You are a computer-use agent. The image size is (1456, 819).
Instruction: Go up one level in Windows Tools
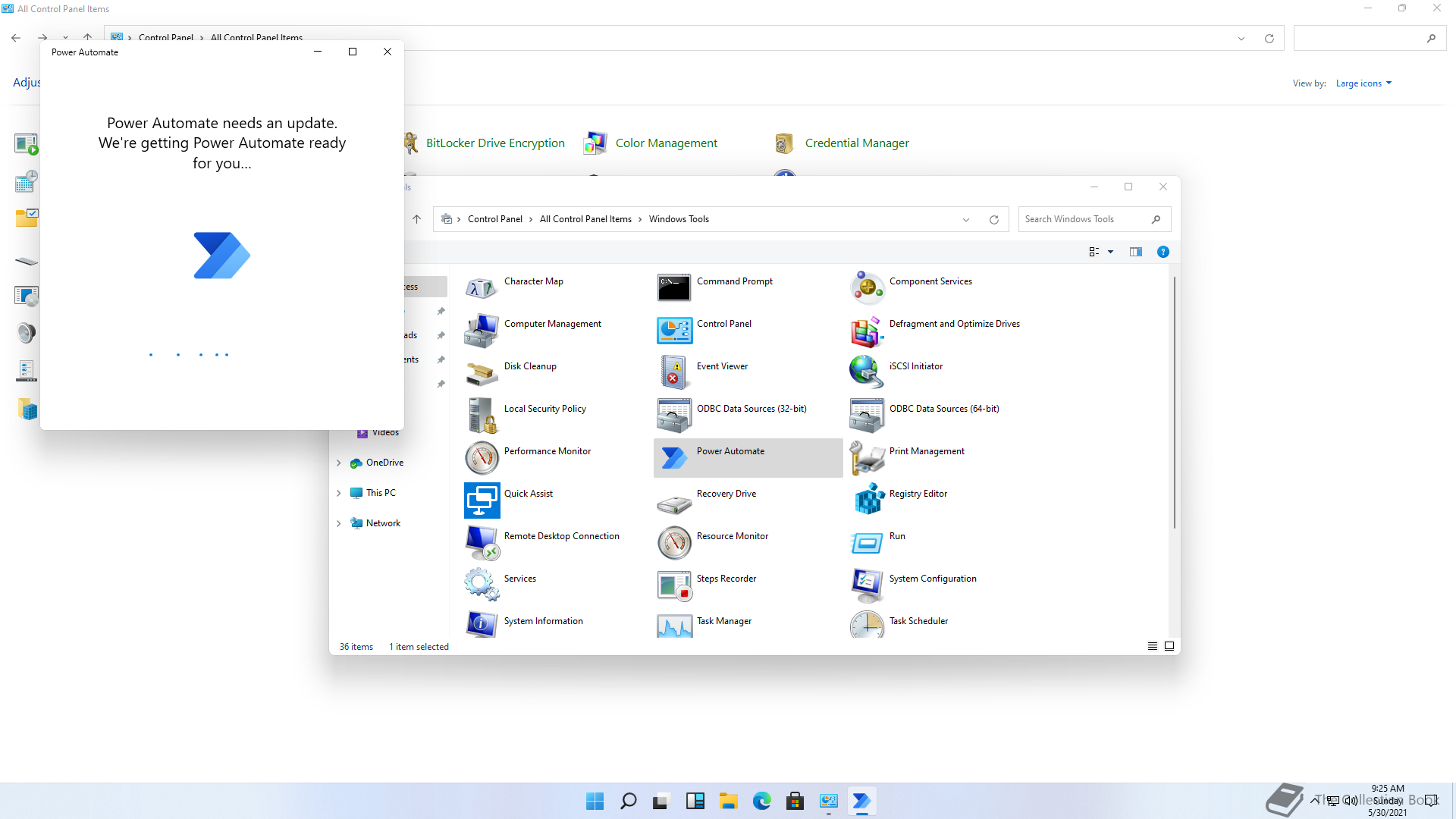[416, 219]
